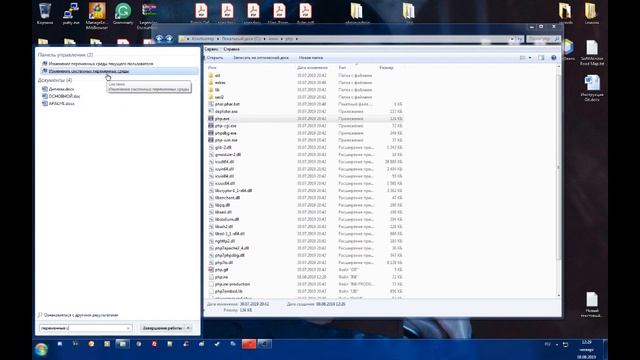The width and height of the screenshot is (640, 360).
Task: Open the ManageEngine MibBrowser desktop icon
Action: click(x=97, y=16)
